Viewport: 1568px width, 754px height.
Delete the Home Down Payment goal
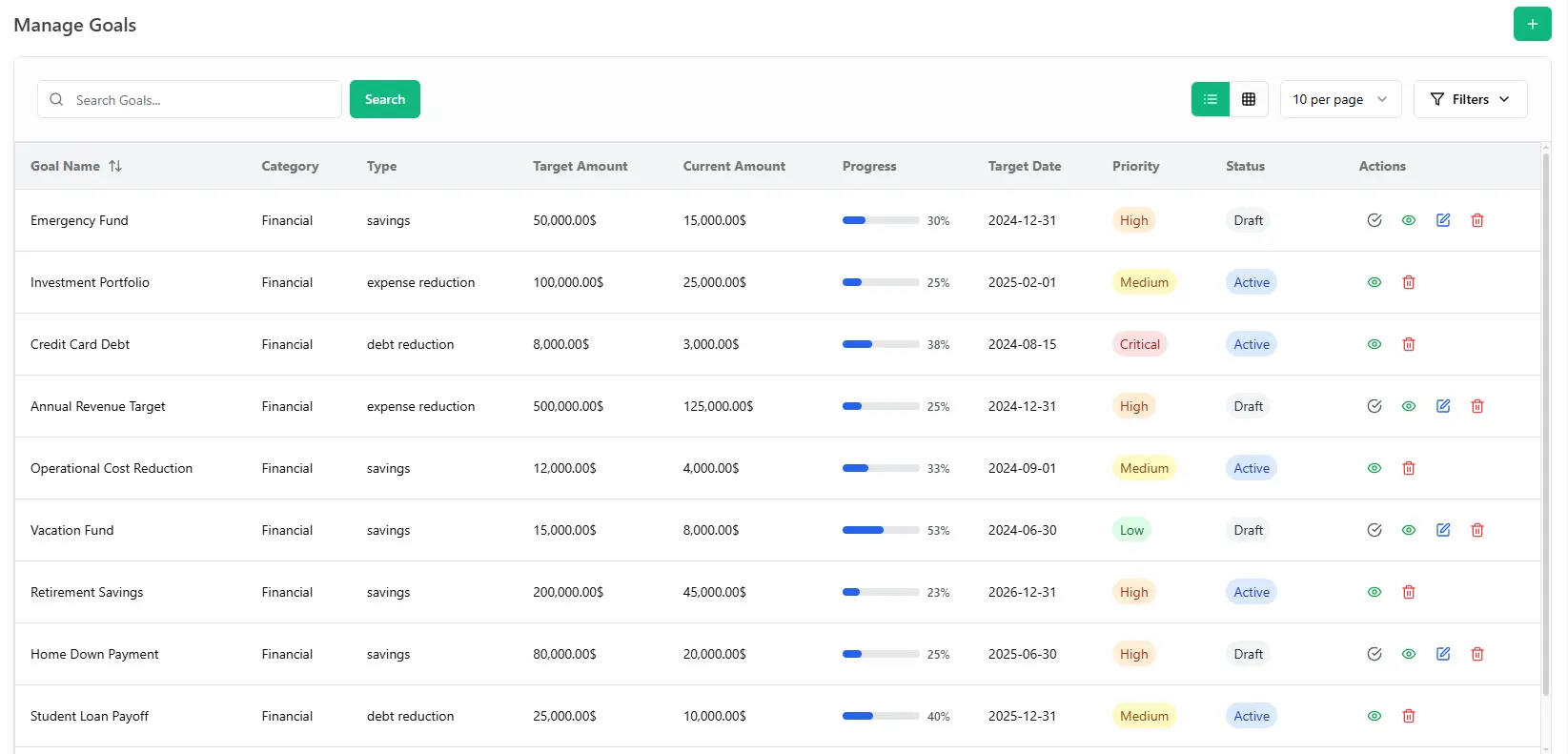coord(1477,654)
